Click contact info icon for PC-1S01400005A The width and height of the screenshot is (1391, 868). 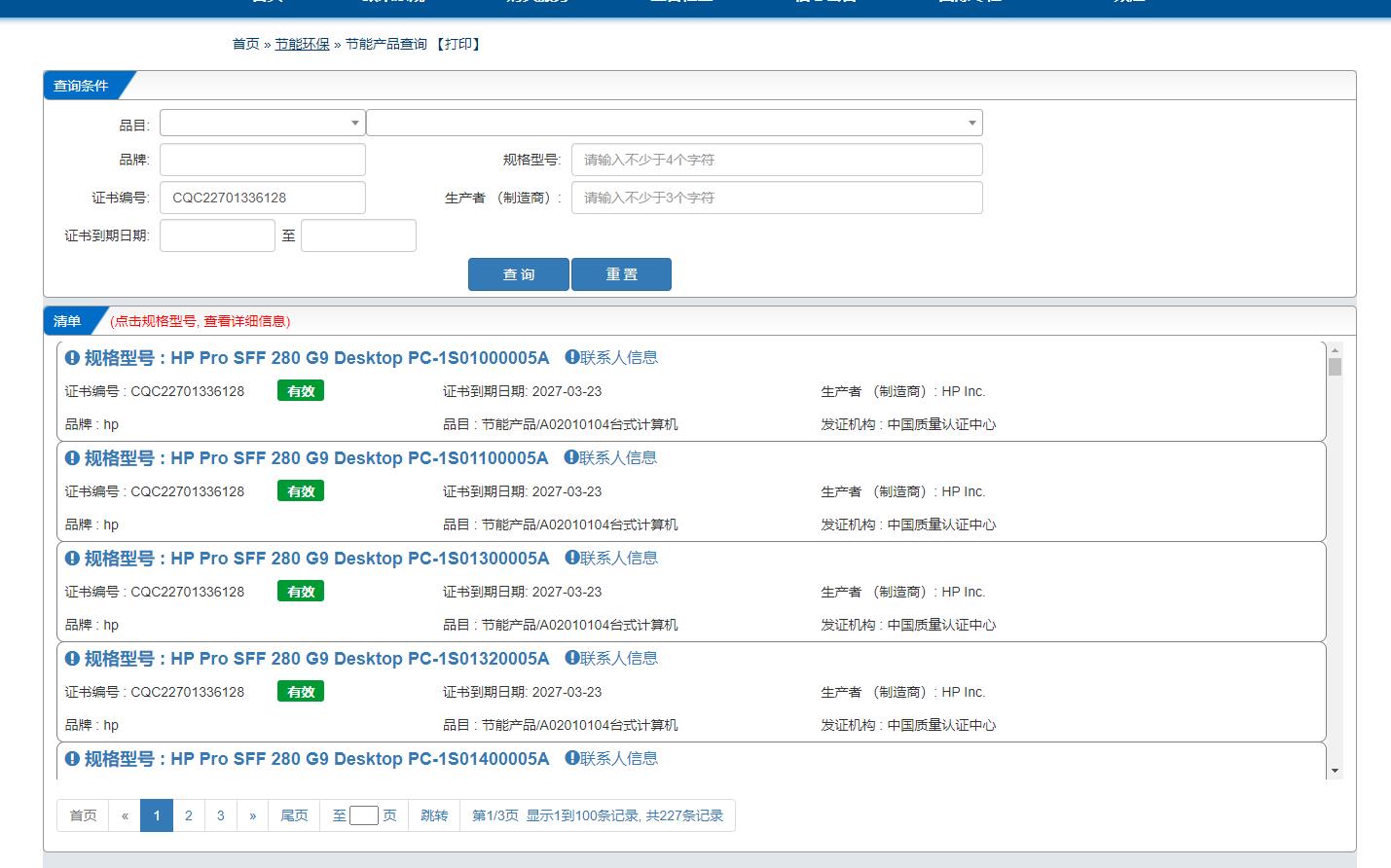(572, 758)
